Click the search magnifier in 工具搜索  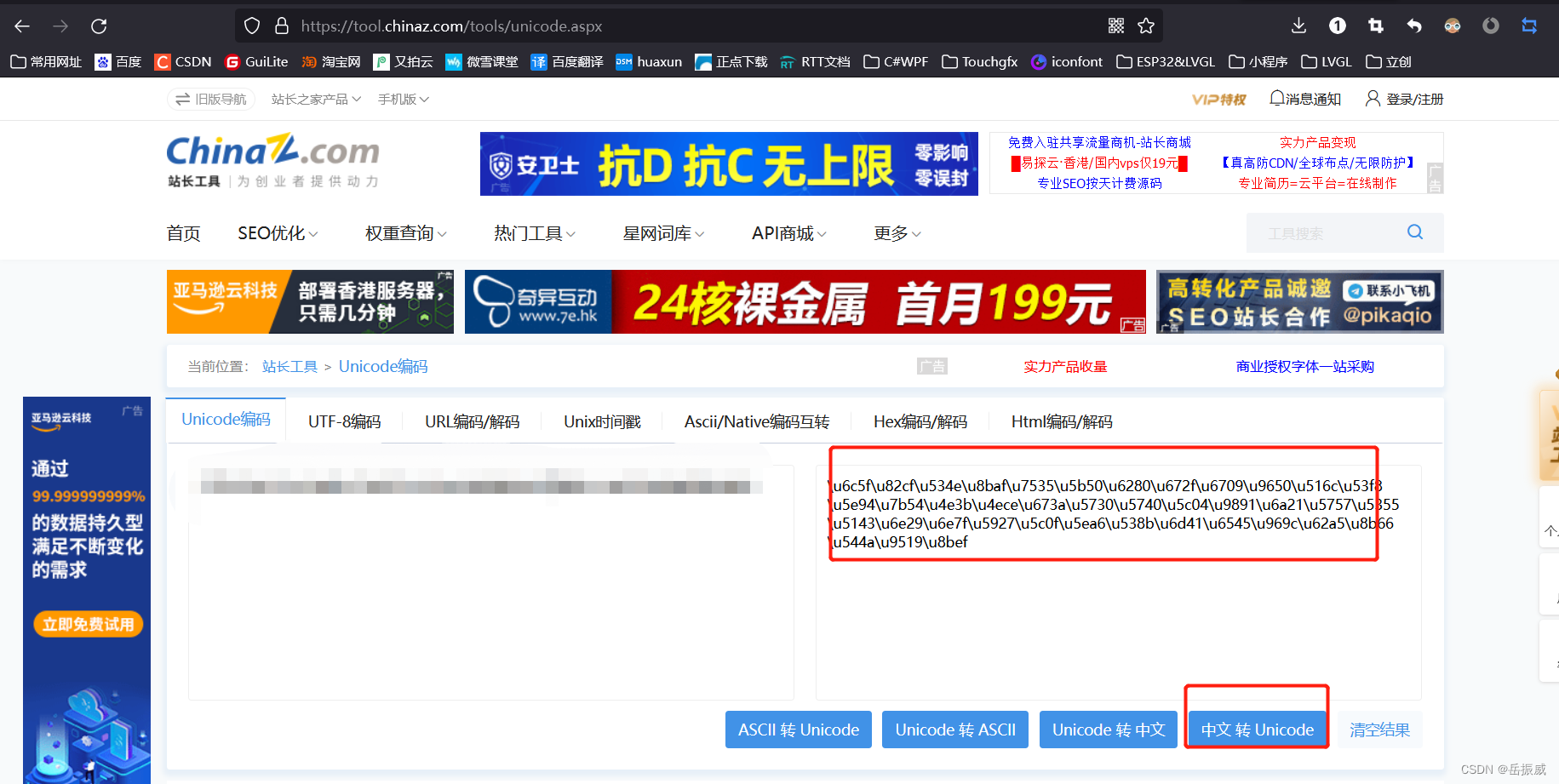coord(1414,232)
